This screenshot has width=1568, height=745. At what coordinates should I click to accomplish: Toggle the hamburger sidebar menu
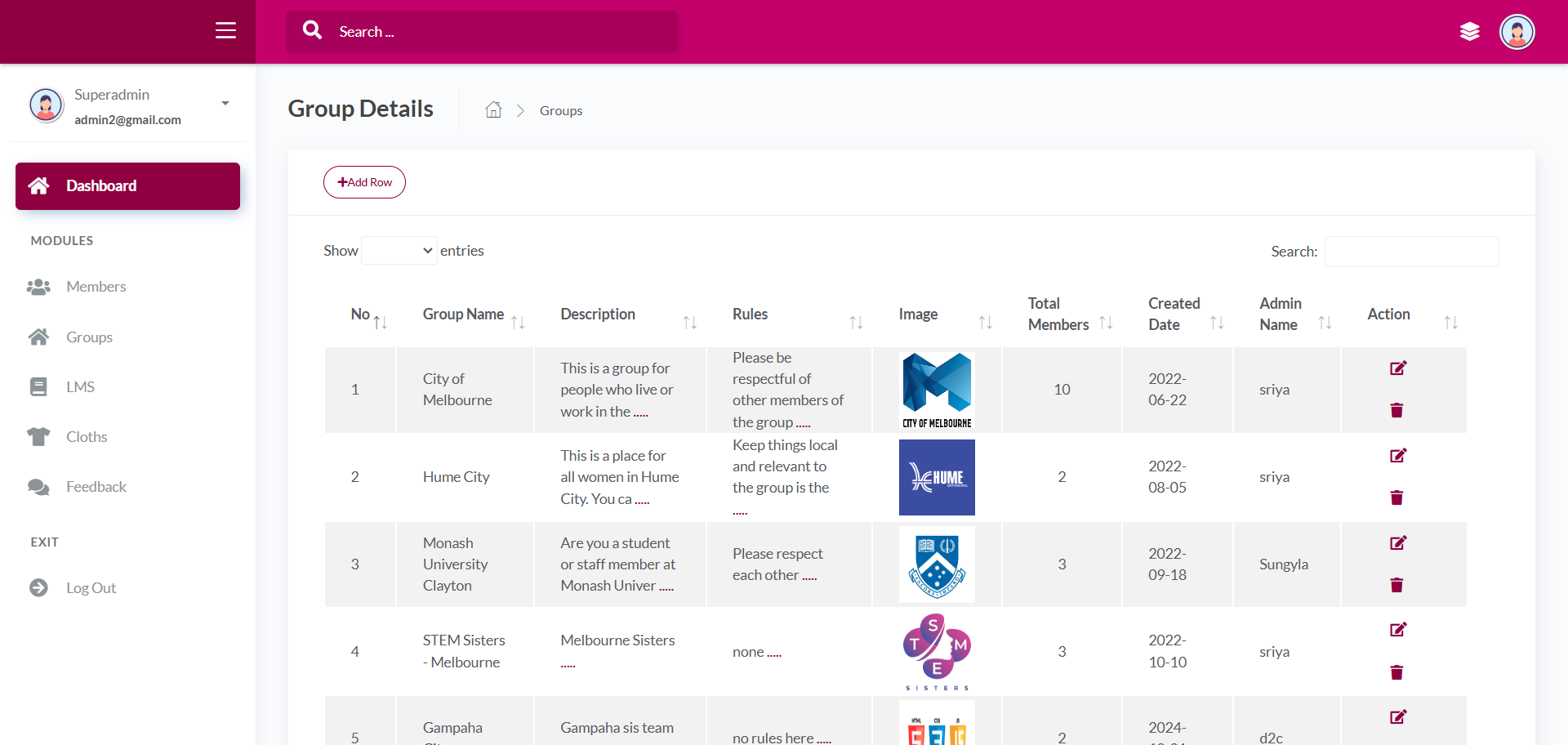[x=225, y=31]
